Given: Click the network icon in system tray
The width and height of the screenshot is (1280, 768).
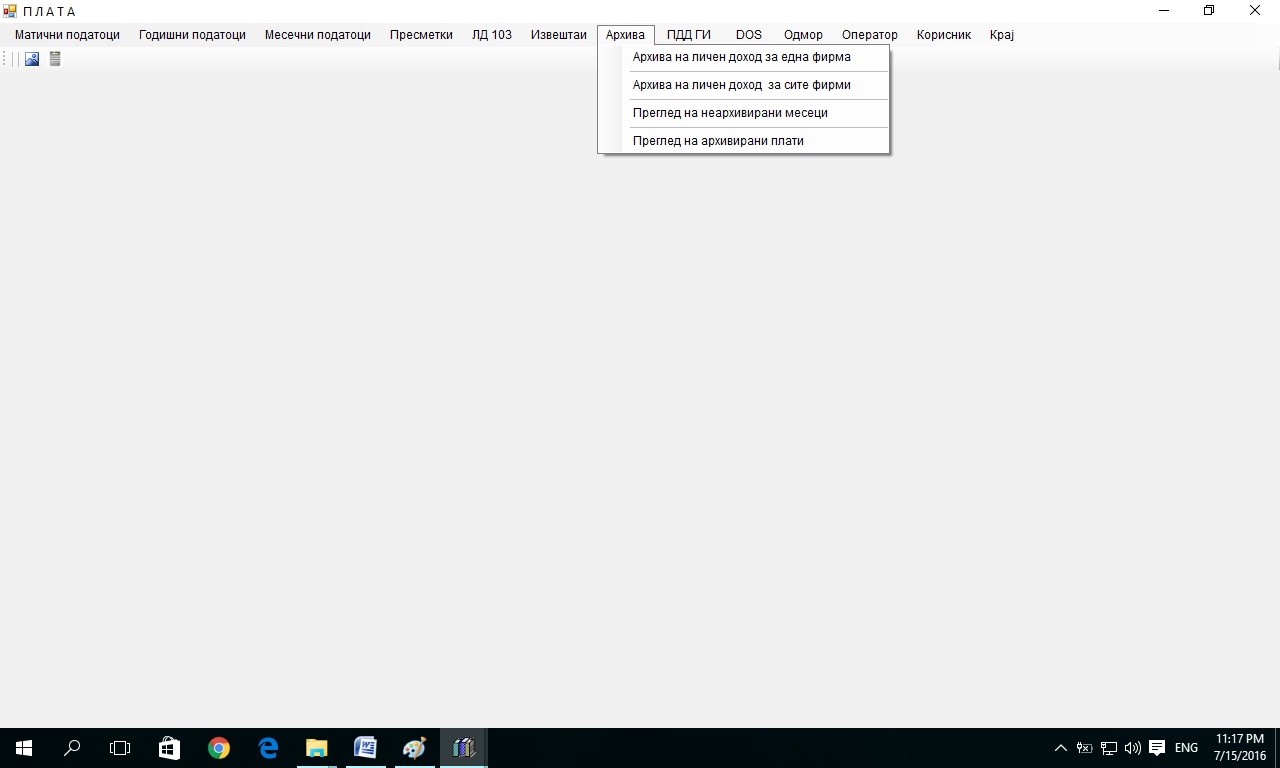Looking at the screenshot, I should [x=1108, y=748].
